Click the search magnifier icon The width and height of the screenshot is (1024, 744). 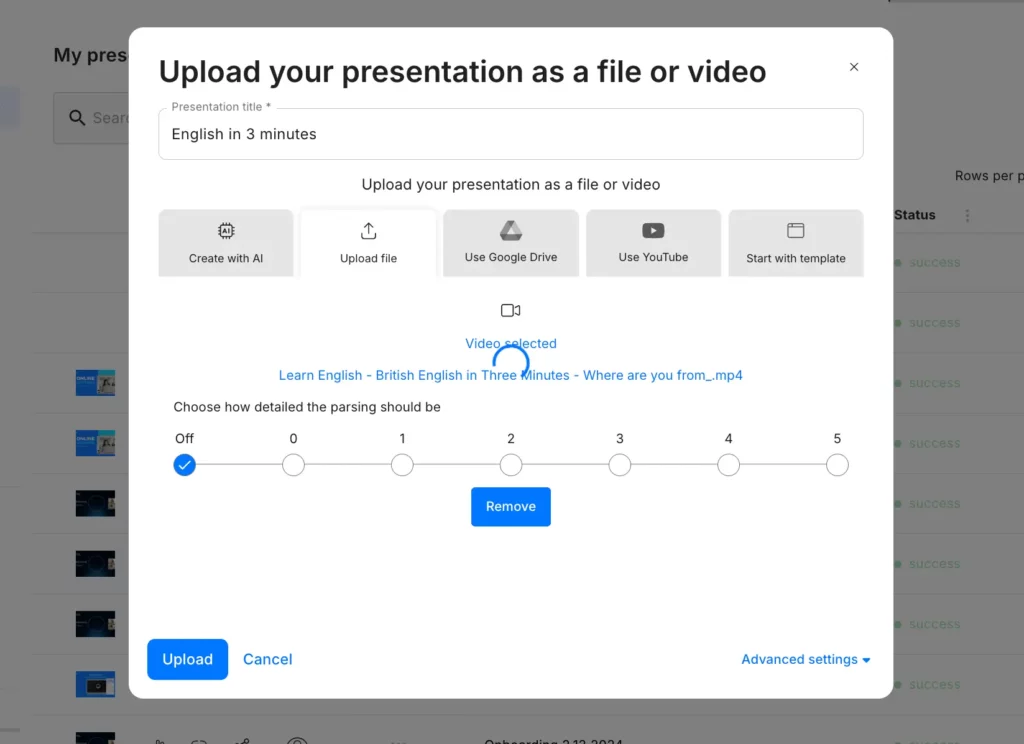[x=77, y=118]
